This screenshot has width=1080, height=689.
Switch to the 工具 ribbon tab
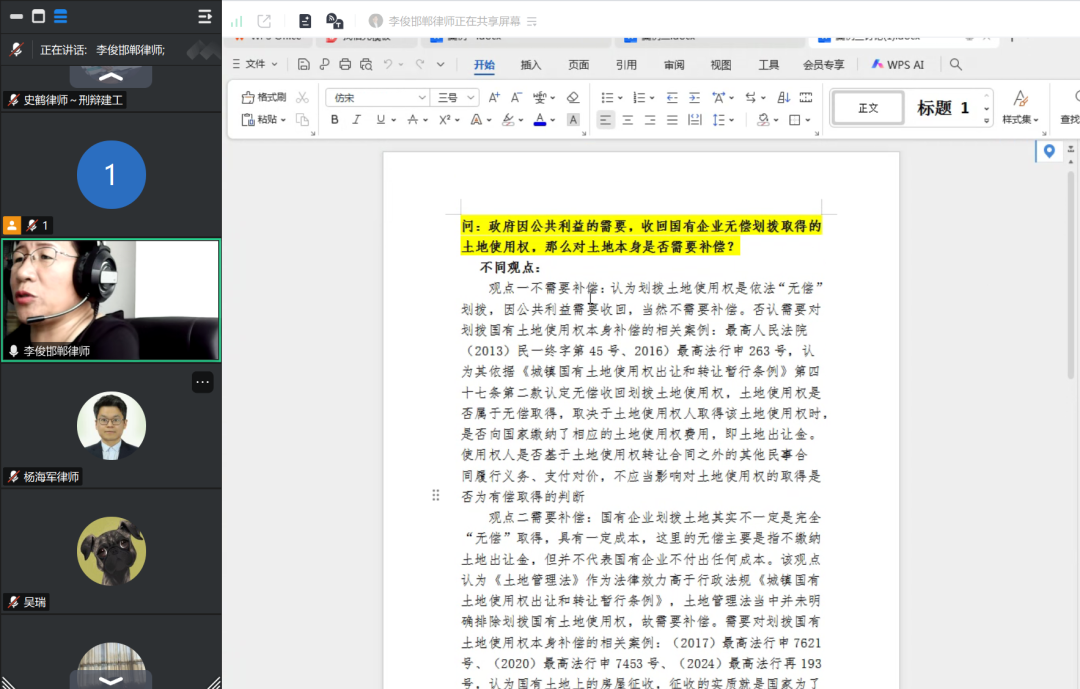(x=769, y=65)
